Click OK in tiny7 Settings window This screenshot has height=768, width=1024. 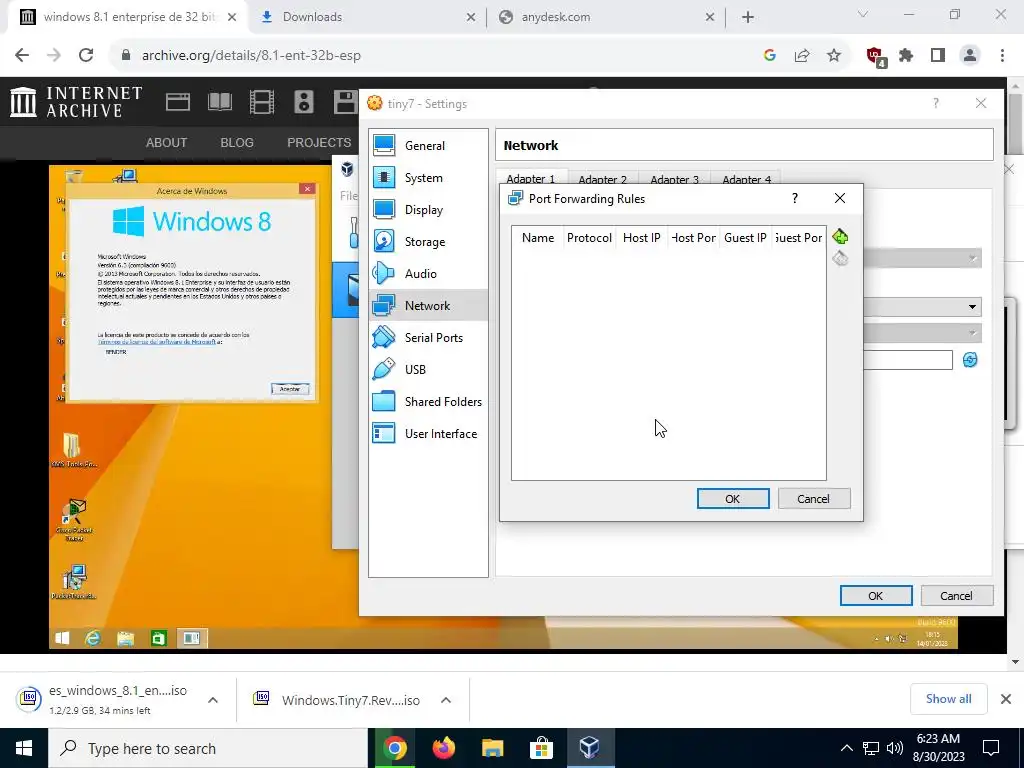pyautogui.click(x=876, y=596)
